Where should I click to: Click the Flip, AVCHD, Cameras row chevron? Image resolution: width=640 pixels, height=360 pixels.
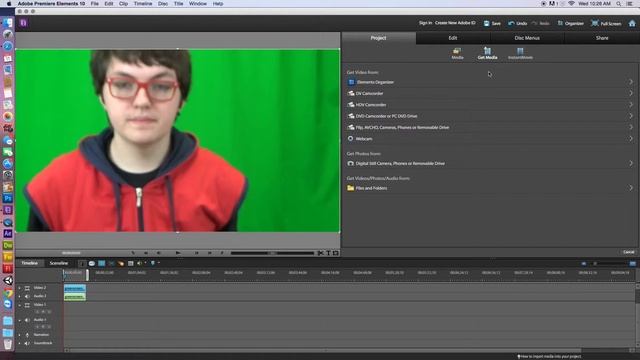click(631, 127)
